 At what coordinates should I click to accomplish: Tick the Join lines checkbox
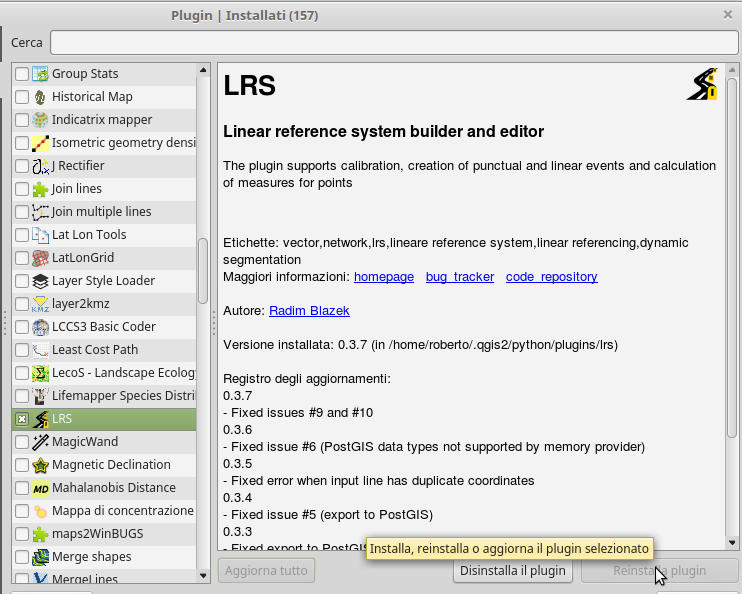(22, 189)
